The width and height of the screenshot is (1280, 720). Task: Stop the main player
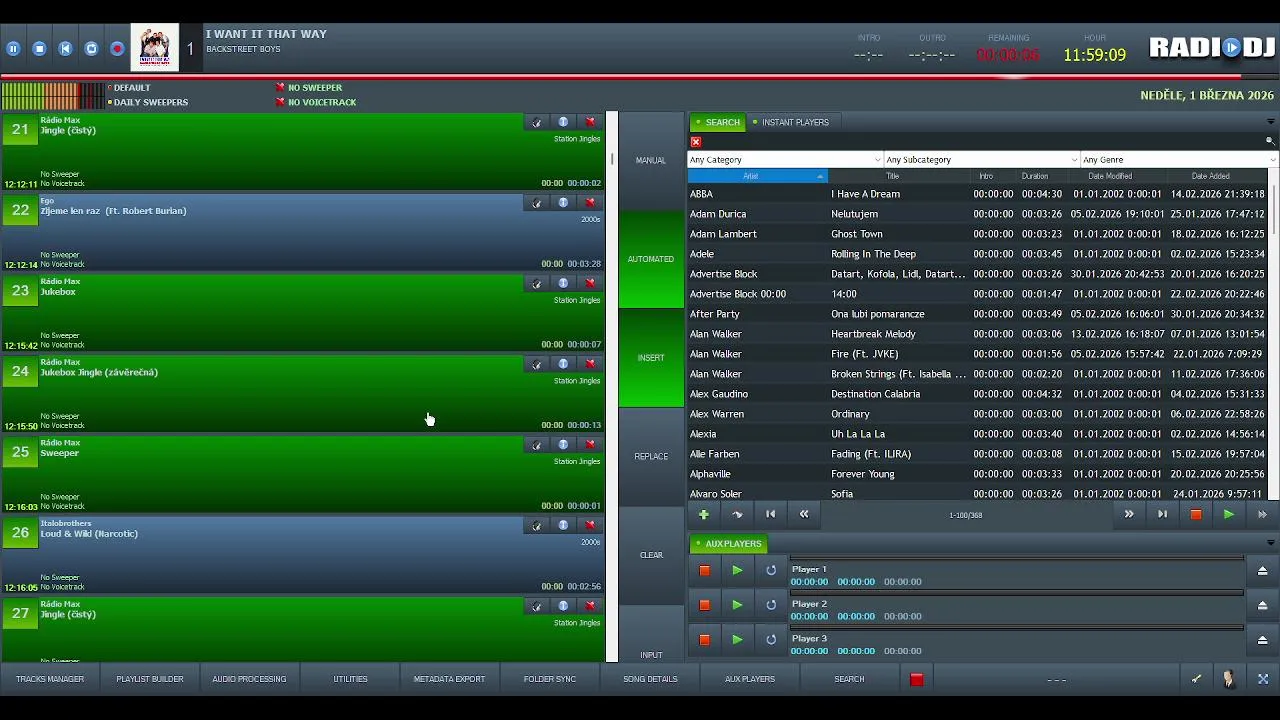tap(39, 48)
